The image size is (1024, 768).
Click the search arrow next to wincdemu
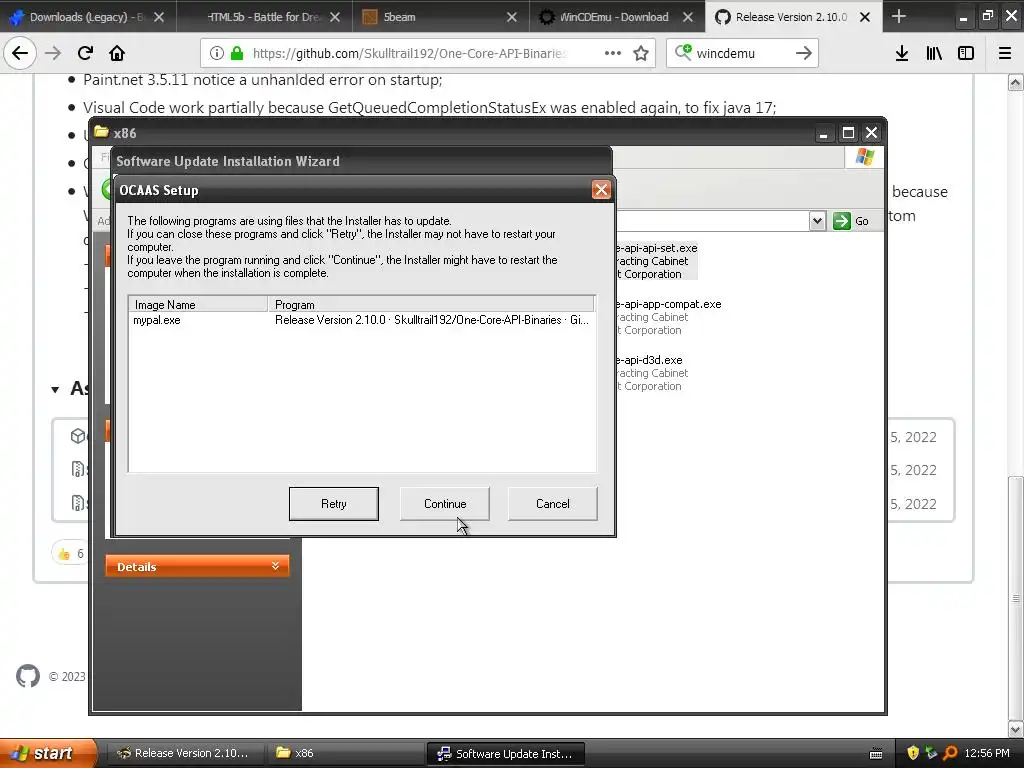coord(804,53)
